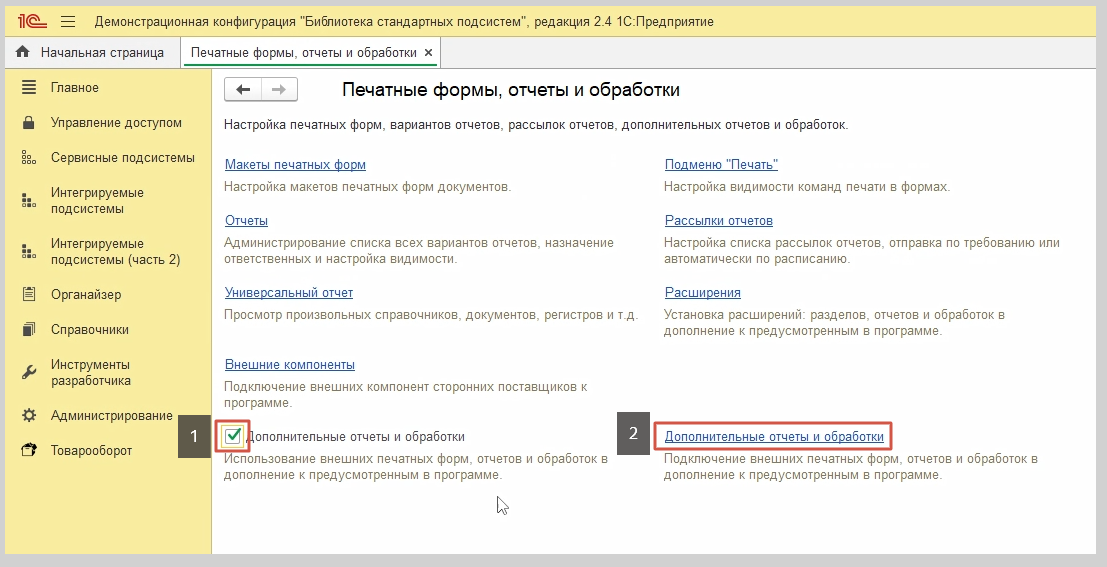Click the home icon on Начальная страница tab
The width and height of the screenshot is (1107, 567).
tap(23, 52)
